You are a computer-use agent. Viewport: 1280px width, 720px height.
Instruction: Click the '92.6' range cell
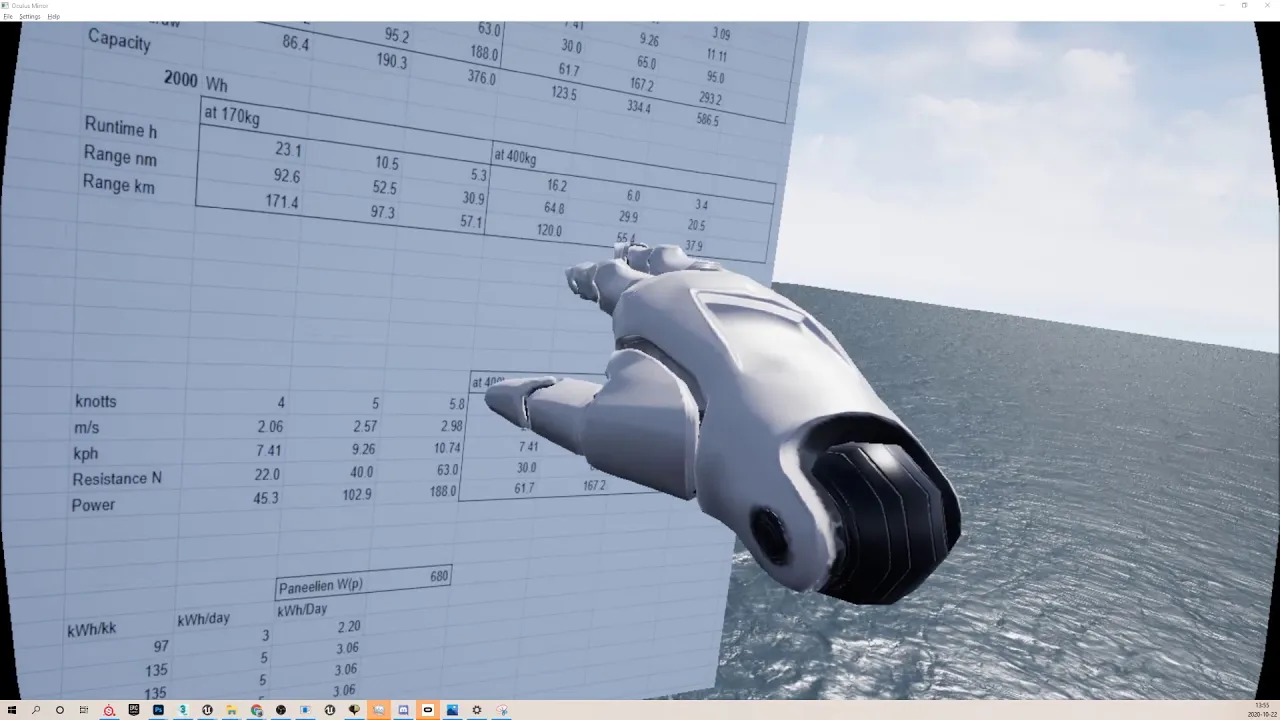point(286,176)
